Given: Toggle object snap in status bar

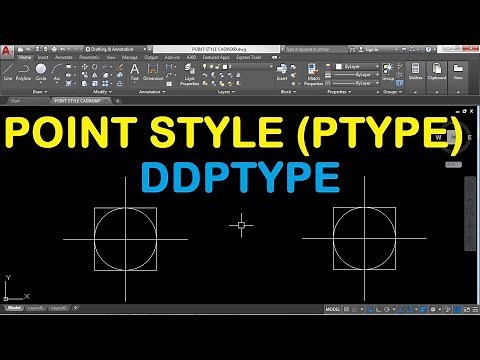Looking at the screenshot, I should click(410, 309).
